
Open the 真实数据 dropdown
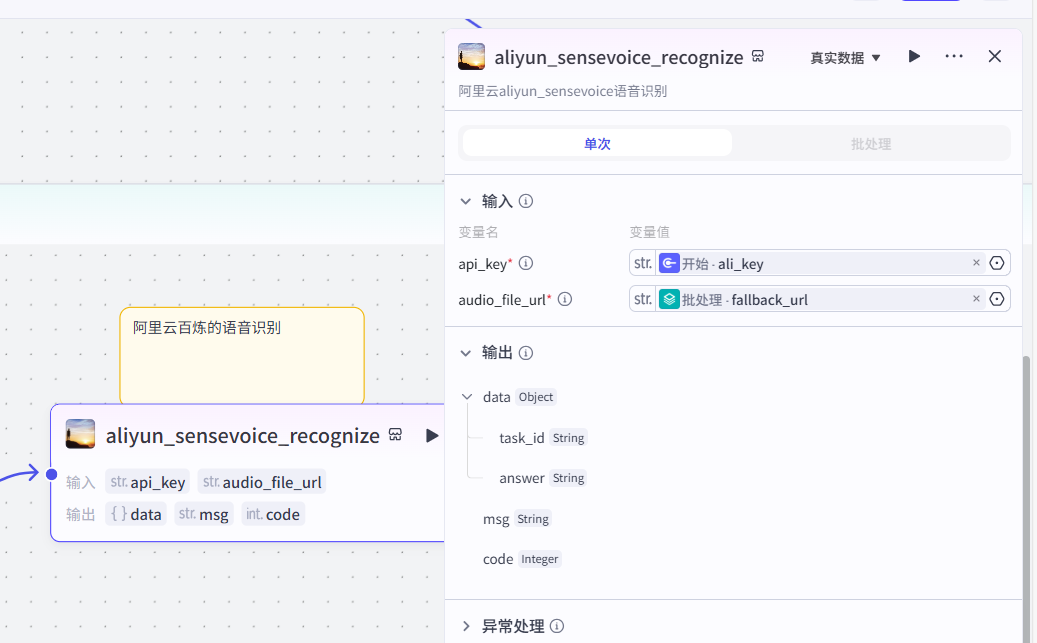pos(845,58)
